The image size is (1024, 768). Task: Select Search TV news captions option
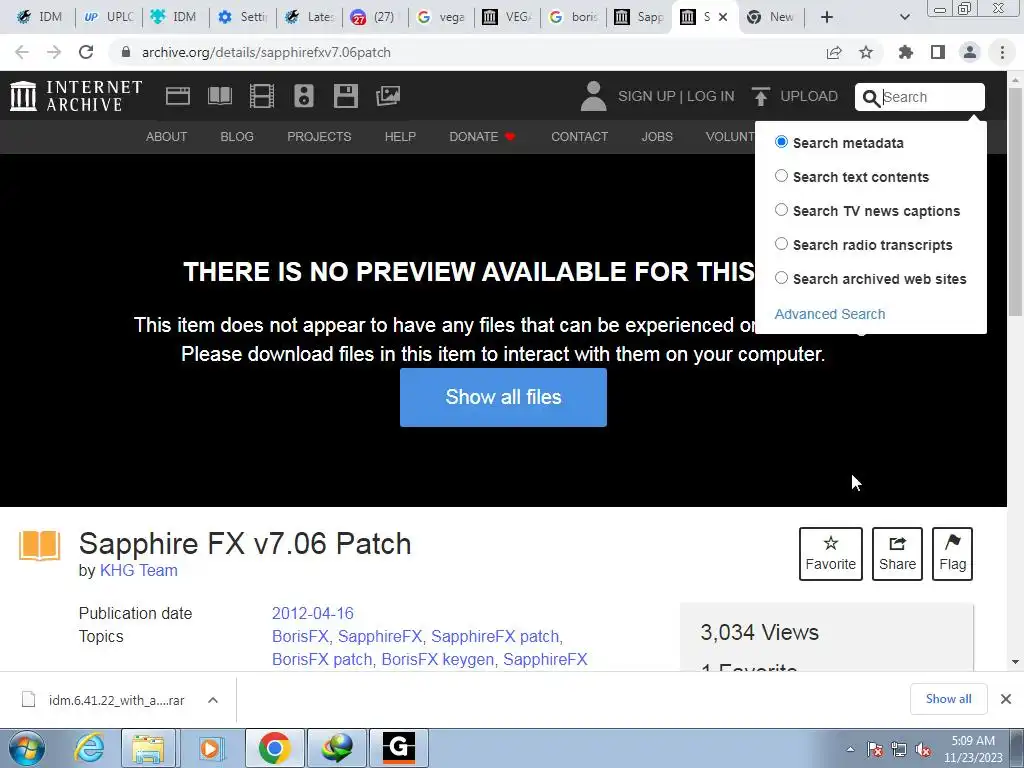(x=781, y=210)
